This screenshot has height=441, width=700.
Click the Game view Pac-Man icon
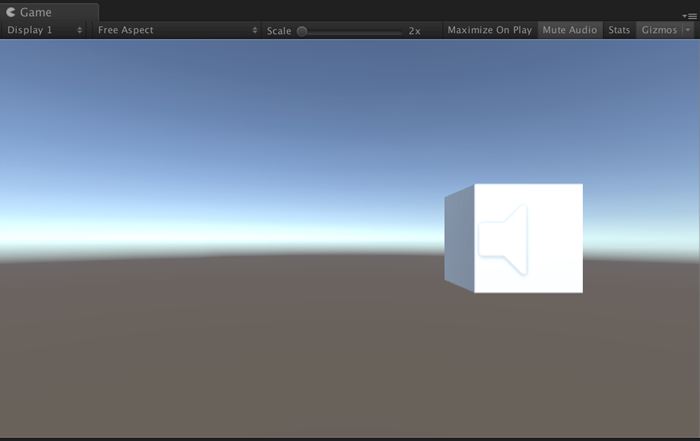click(x=11, y=12)
